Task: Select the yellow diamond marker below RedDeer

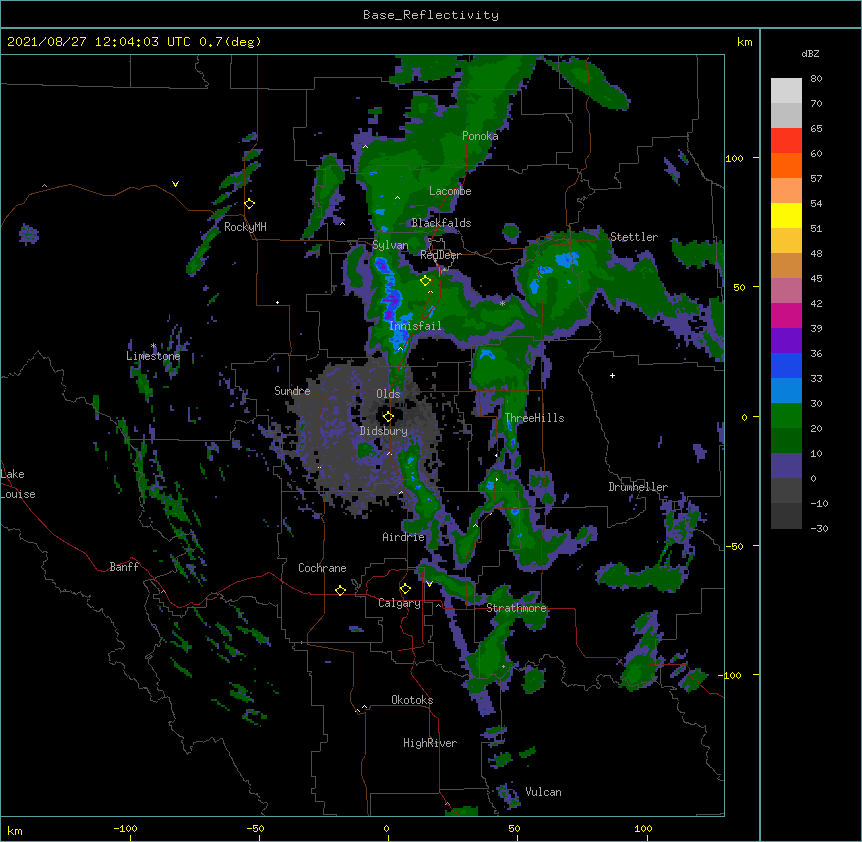Action: (x=425, y=281)
